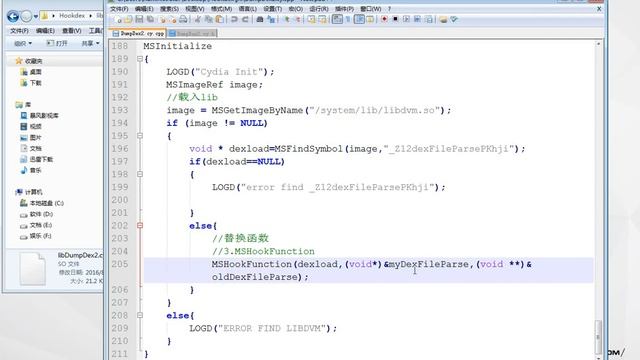The height and width of the screenshot is (360, 640).
Task: Undo the last edit via toolbar
Action: point(234,19)
